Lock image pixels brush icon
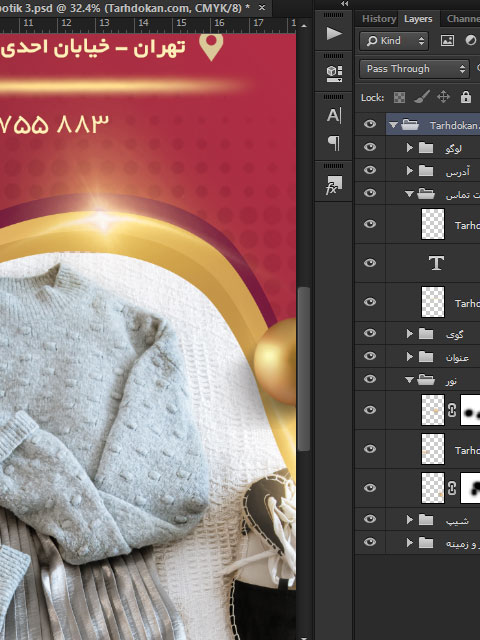480x640 pixels. (422, 97)
